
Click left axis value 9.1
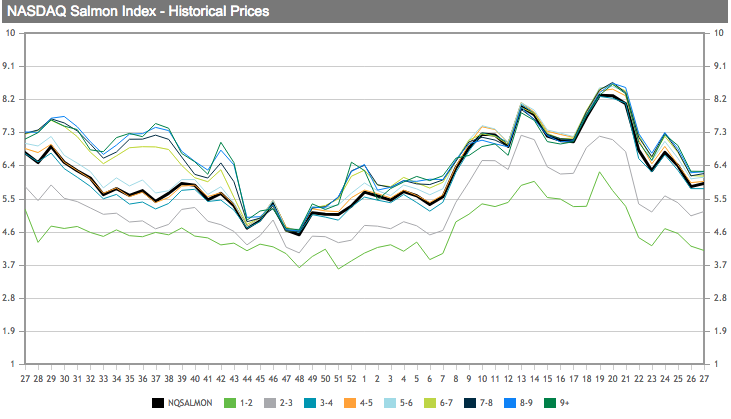tap(8, 66)
